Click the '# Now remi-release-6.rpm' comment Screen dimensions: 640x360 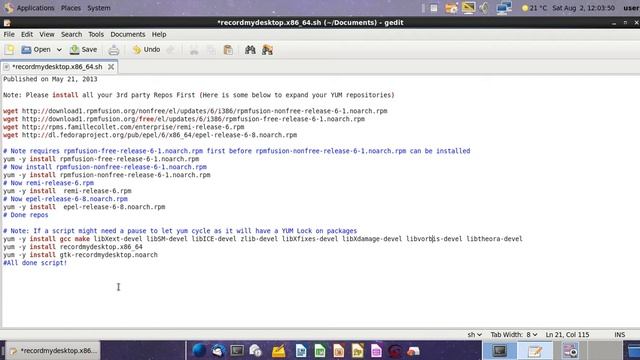pyautogui.click(x=49, y=183)
